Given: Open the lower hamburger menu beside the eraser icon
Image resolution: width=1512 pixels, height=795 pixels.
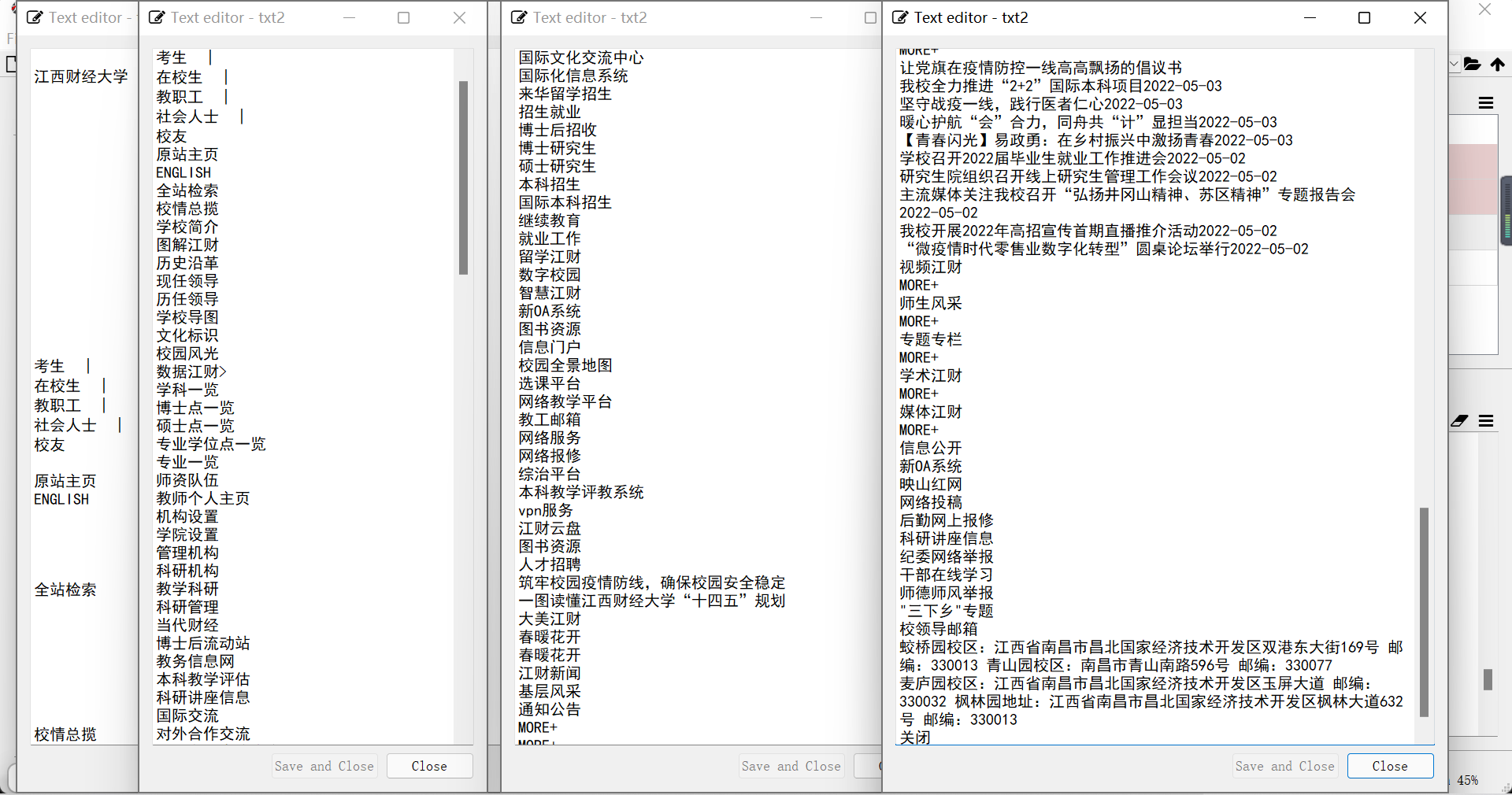Looking at the screenshot, I should (1486, 421).
